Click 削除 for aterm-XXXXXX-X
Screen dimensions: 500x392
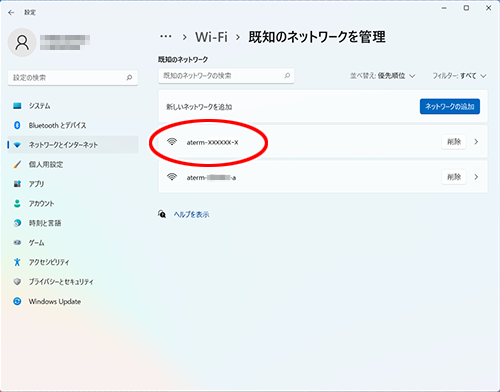[x=454, y=142]
